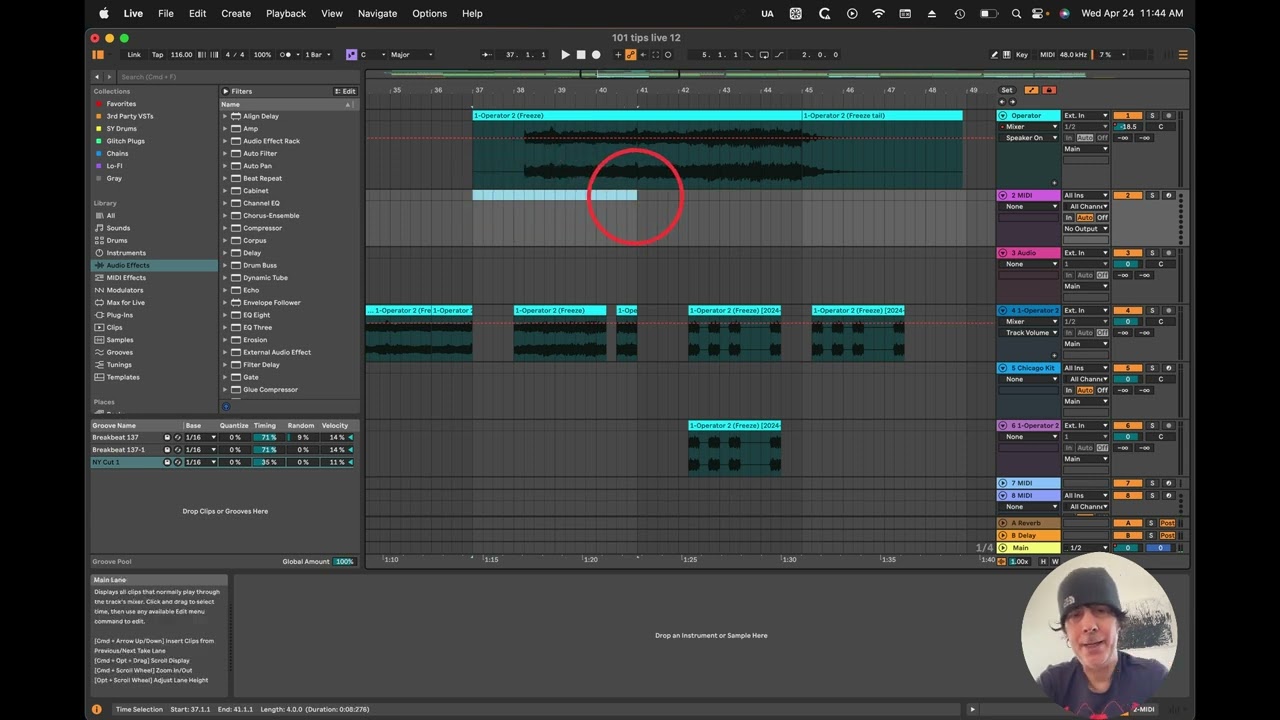Toggle the metronome button
The height and width of the screenshot is (720, 1280).
[286, 55]
